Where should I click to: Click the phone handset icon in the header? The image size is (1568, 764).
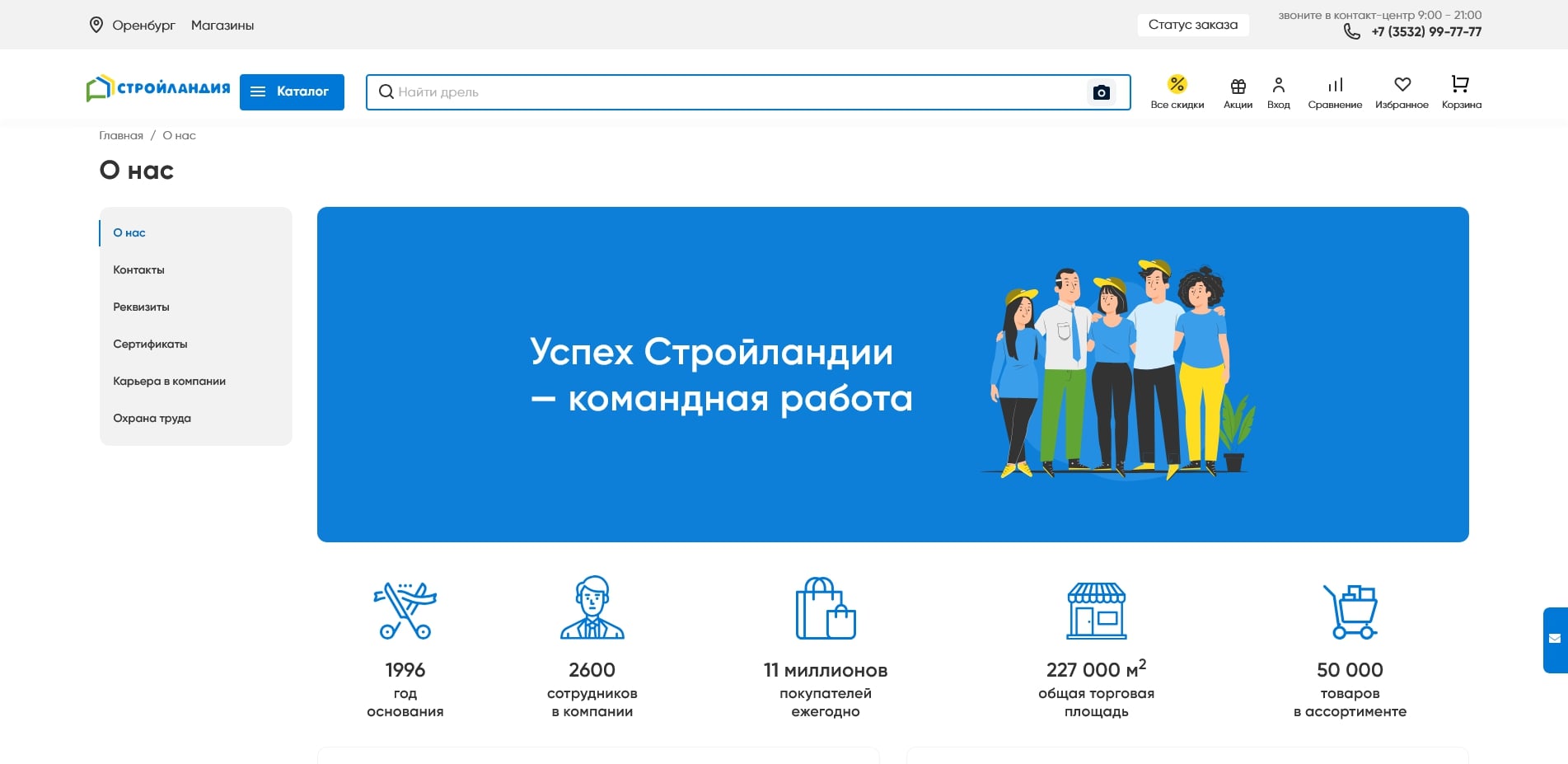1350,32
